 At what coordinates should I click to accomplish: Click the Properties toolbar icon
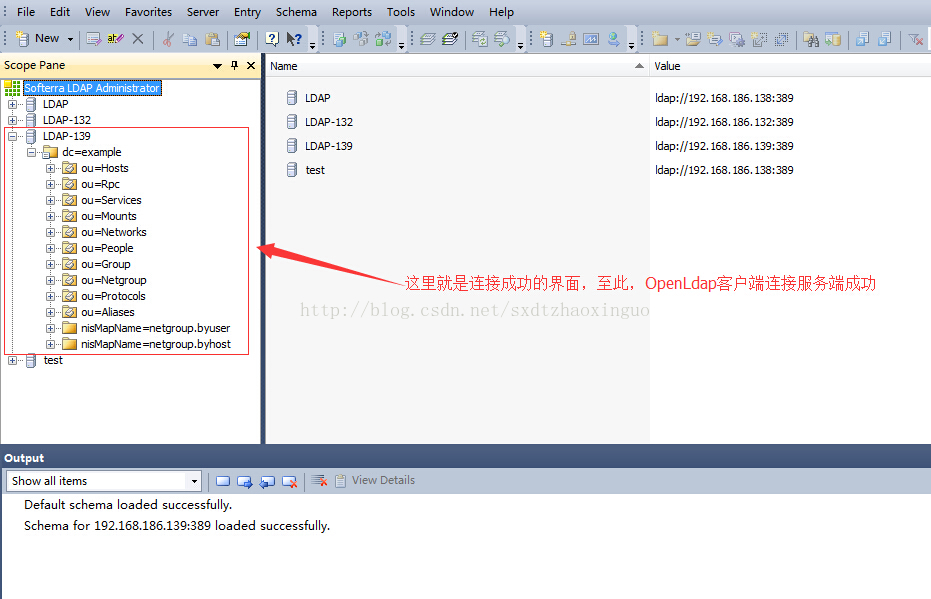point(242,39)
